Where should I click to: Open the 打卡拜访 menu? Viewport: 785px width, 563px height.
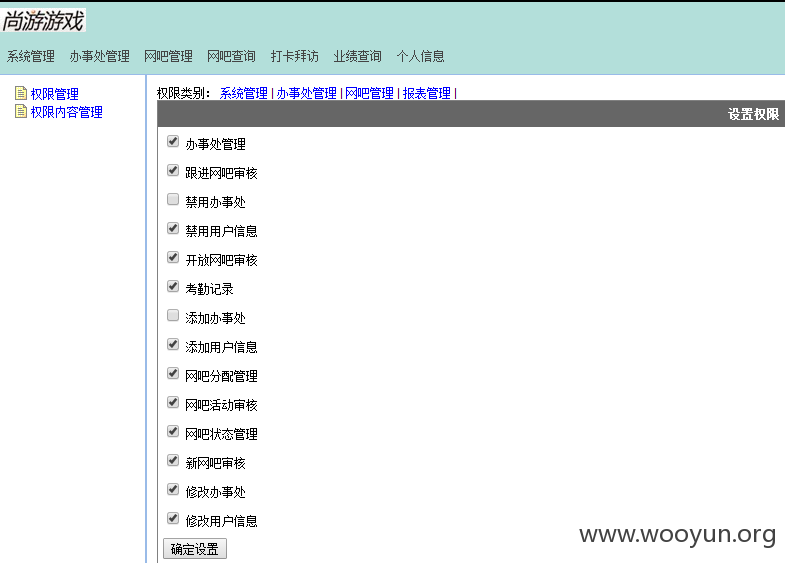pyautogui.click(x=294, y=56)
